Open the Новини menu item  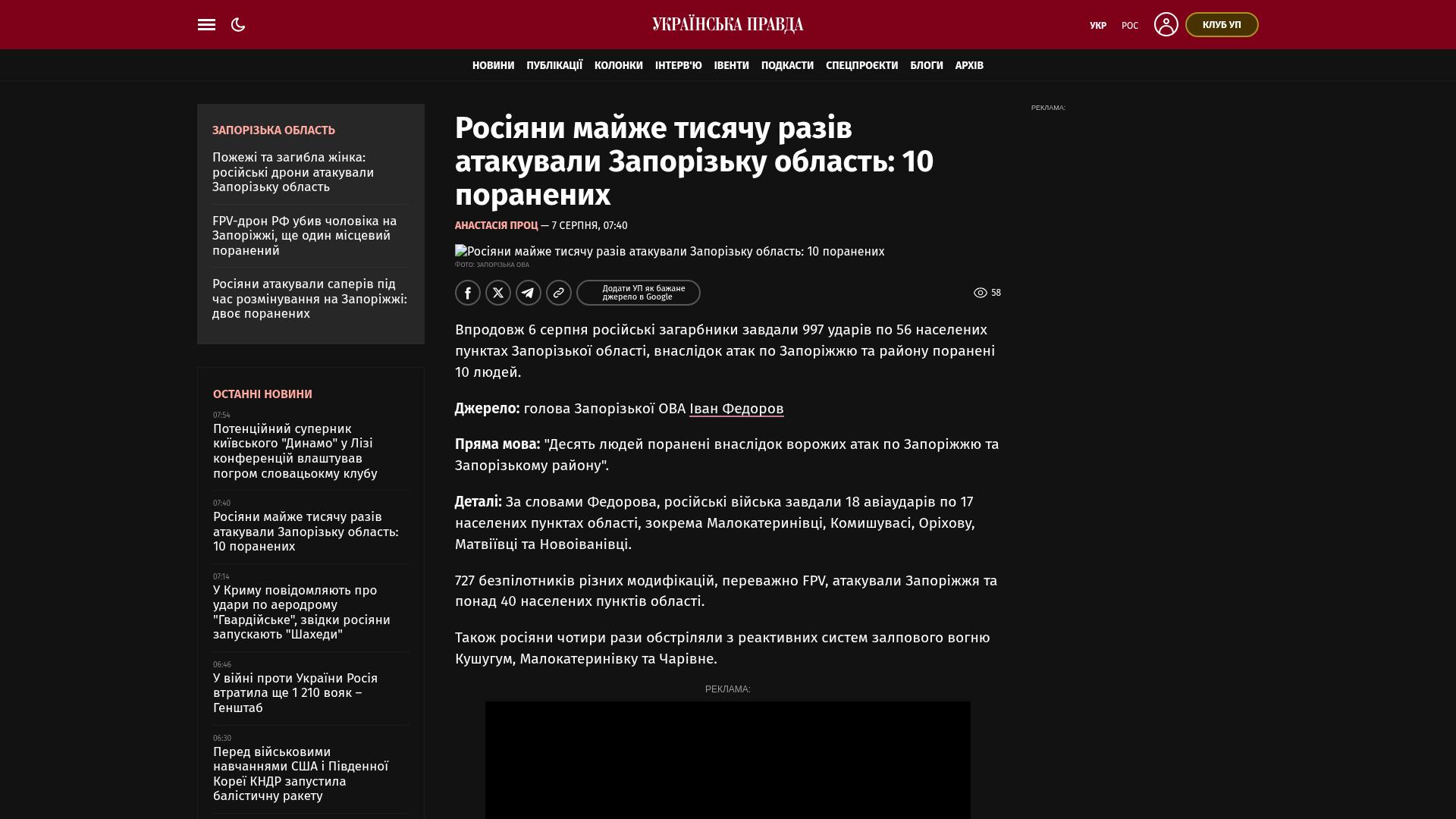tap(493, 65)
